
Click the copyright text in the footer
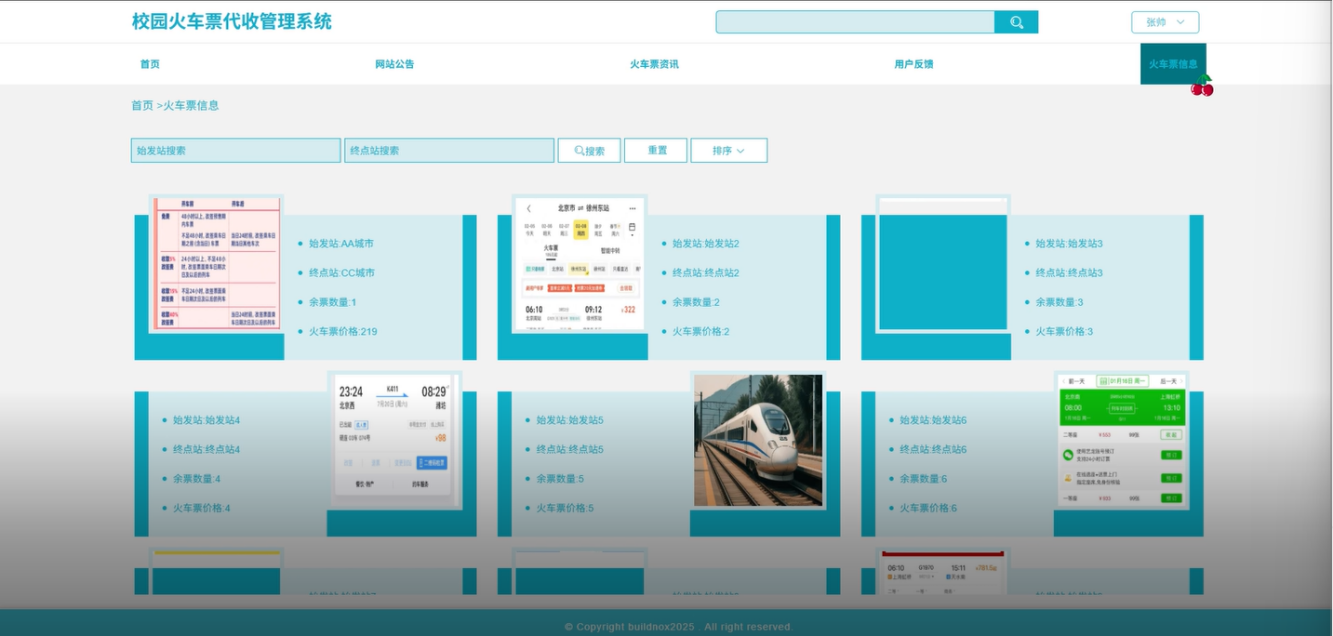[679, 627]
